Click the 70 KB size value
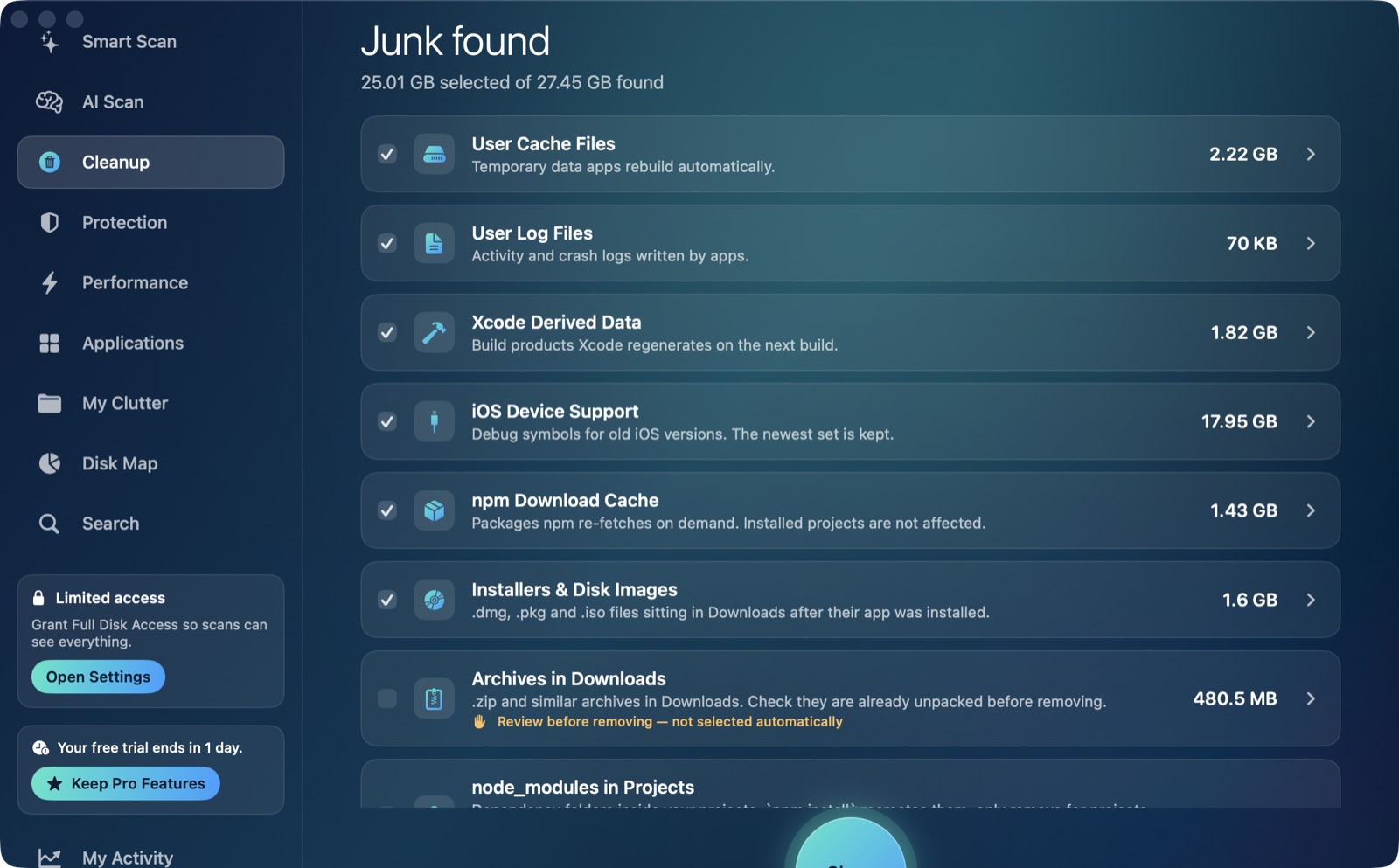 [1252, 244]
